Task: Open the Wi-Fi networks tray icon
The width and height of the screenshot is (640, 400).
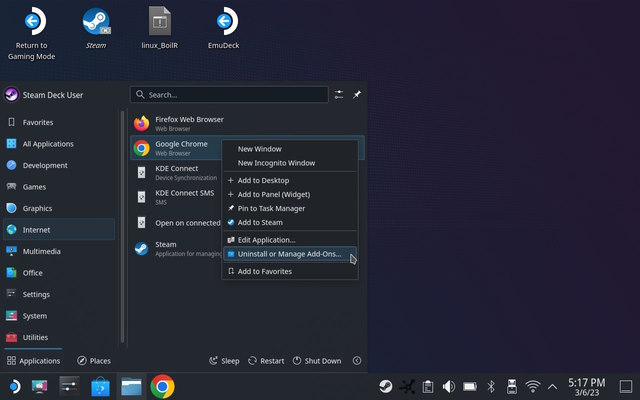Action: [x=533, y=386]
